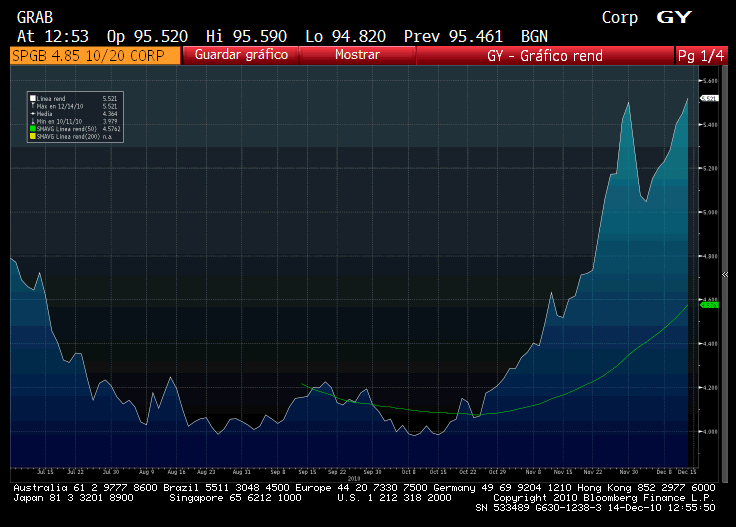
Task: Click the Corp market sector label
Action: (619, 17)
